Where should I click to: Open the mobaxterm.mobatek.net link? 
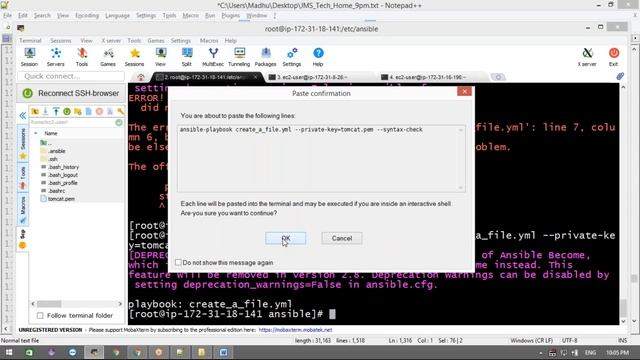(295, 330)
